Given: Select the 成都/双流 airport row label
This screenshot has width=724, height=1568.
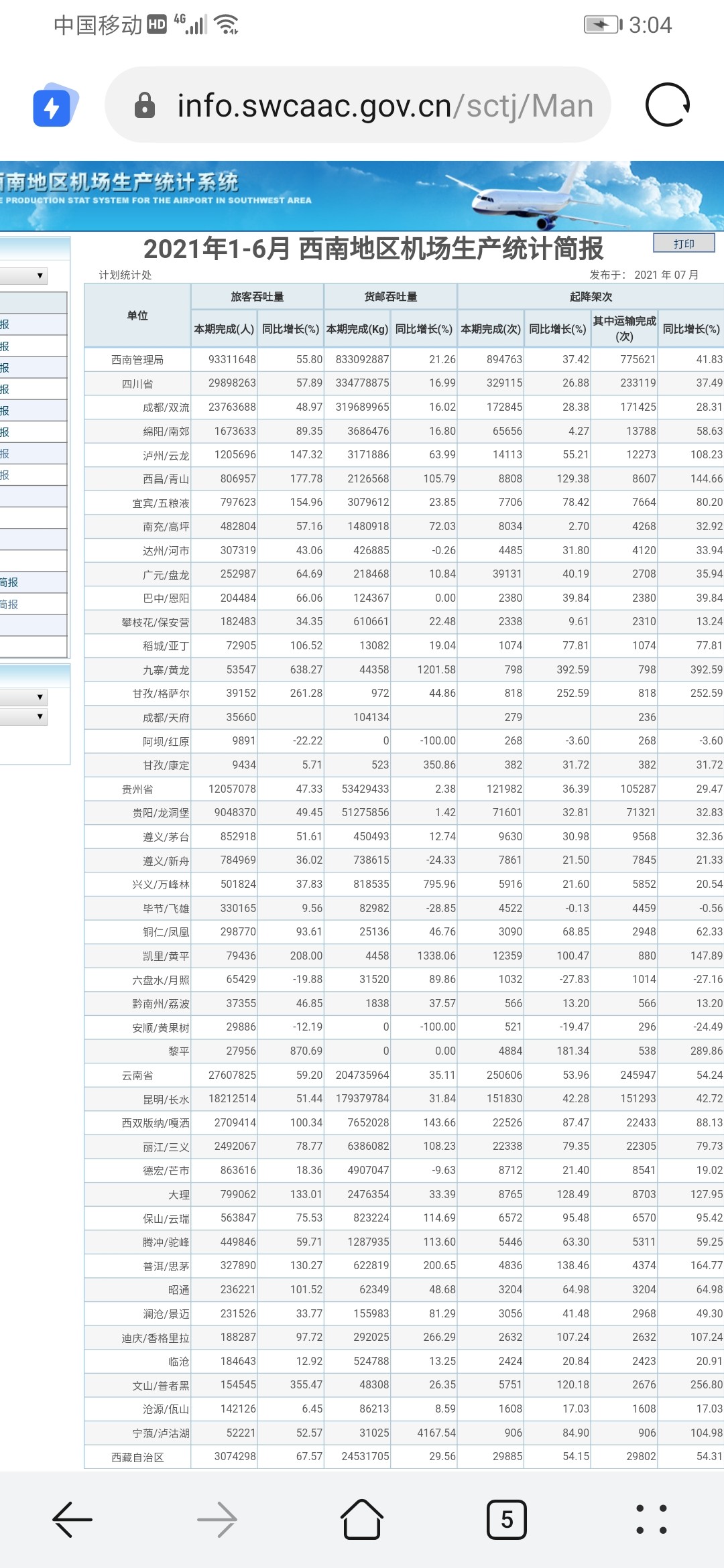Looking at the screenshot, I should tap(166, 407).
